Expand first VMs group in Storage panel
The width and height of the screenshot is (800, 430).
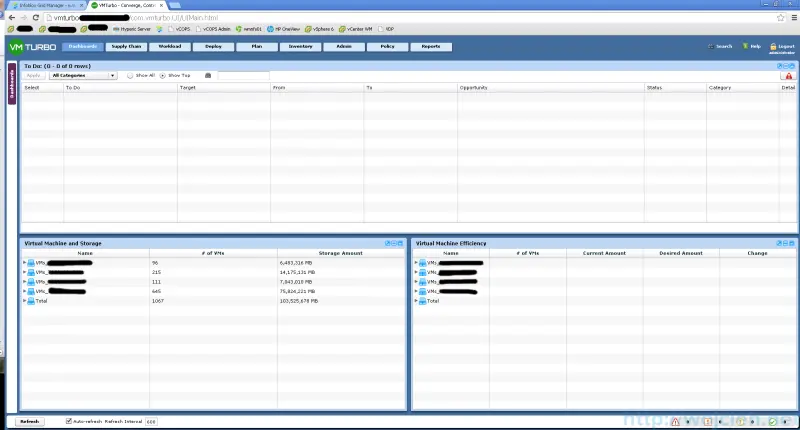click(24, 263)
